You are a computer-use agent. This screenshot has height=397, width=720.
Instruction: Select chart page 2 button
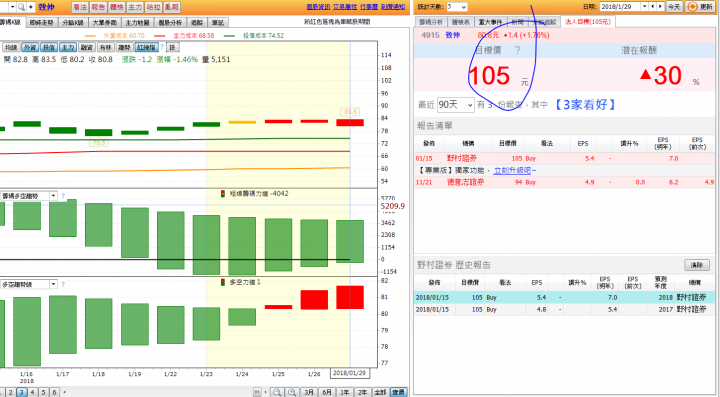pos(10,392)
